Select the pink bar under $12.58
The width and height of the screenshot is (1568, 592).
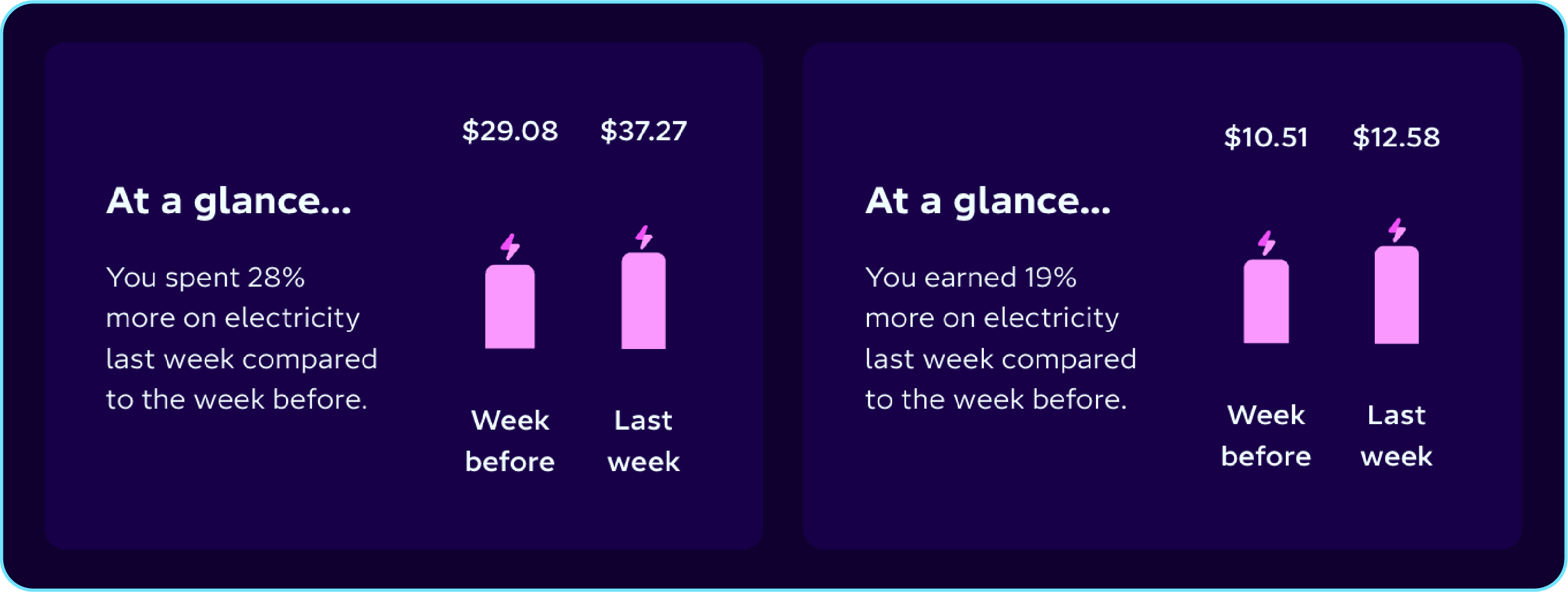coord(1396,295)
